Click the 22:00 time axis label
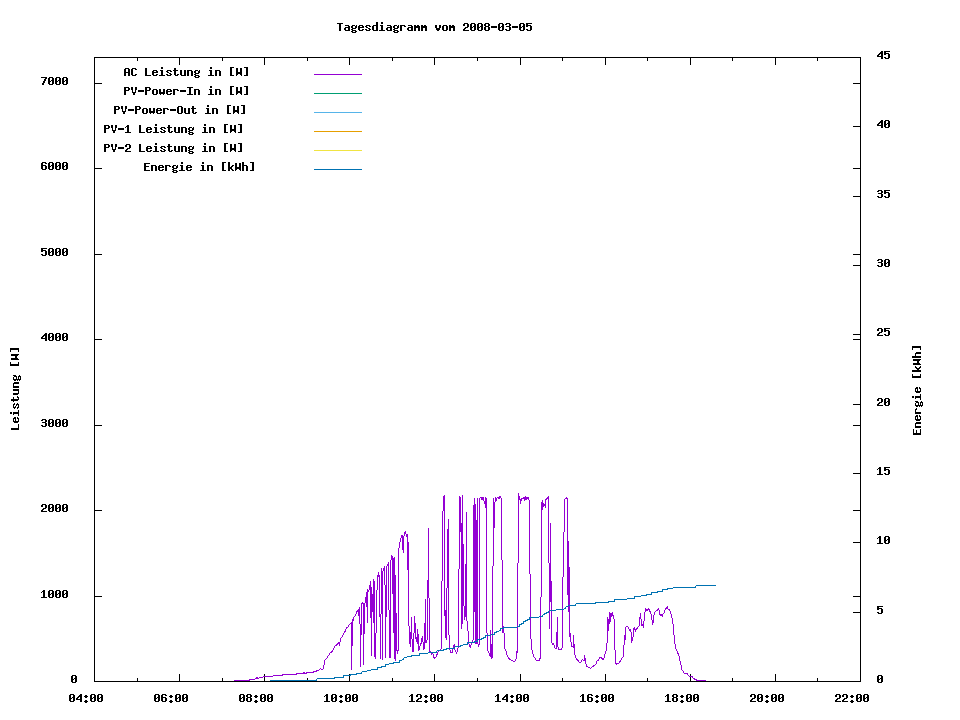Screen dimensions: 960x720 [x=852, y=699]
